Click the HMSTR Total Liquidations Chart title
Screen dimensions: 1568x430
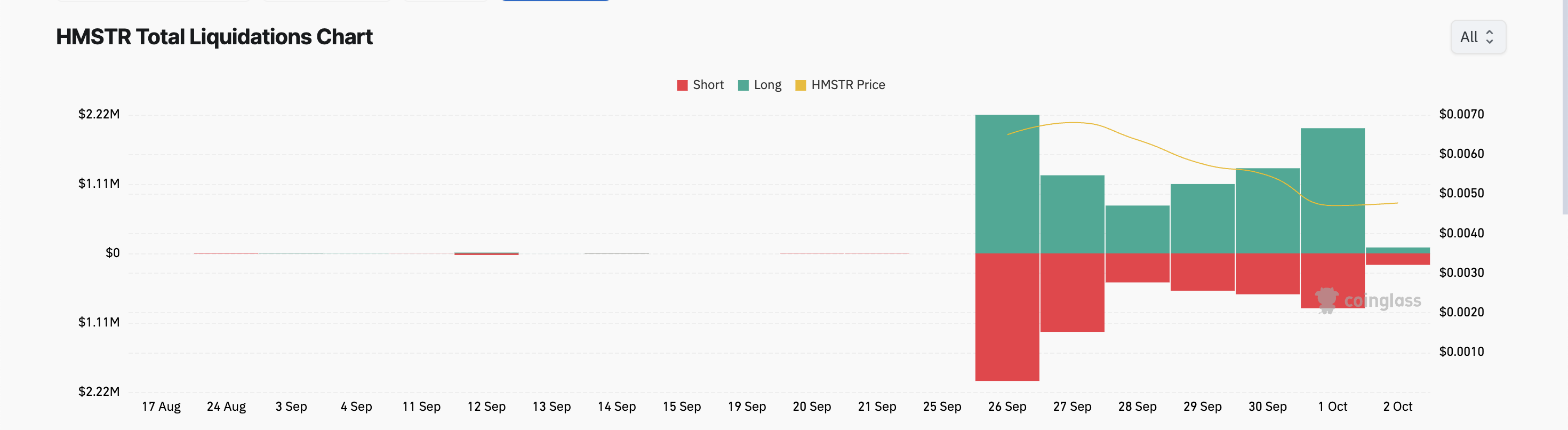pyautogui.click(x=214, y=37)
